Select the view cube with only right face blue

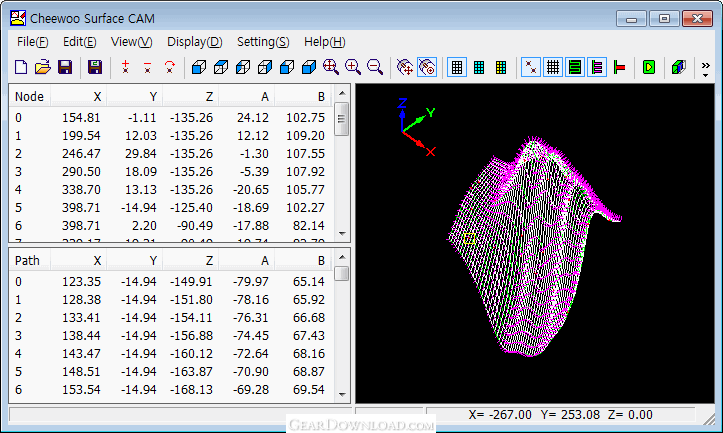coord(265,67)
